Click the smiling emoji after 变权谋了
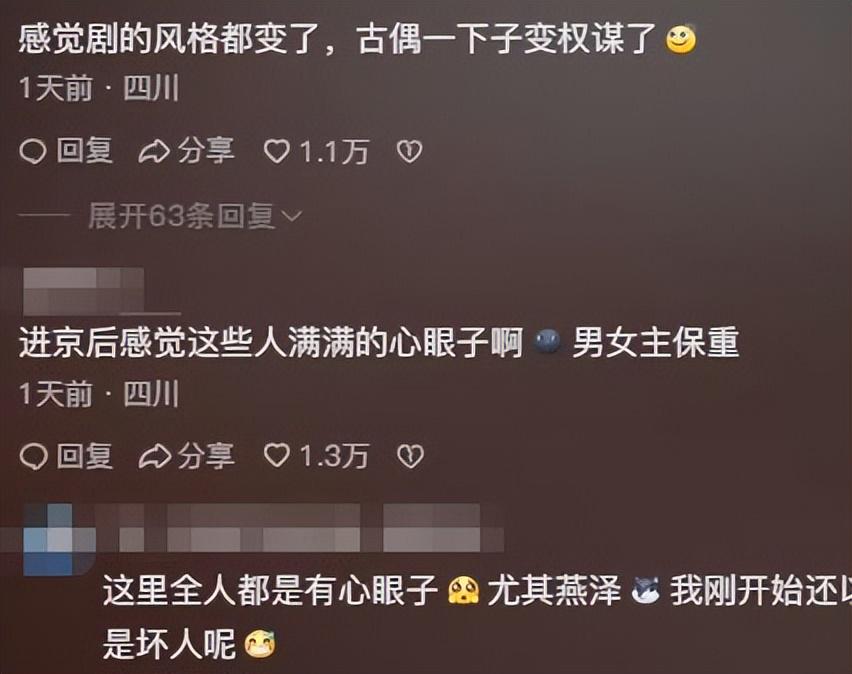 (x=681, y=39)
